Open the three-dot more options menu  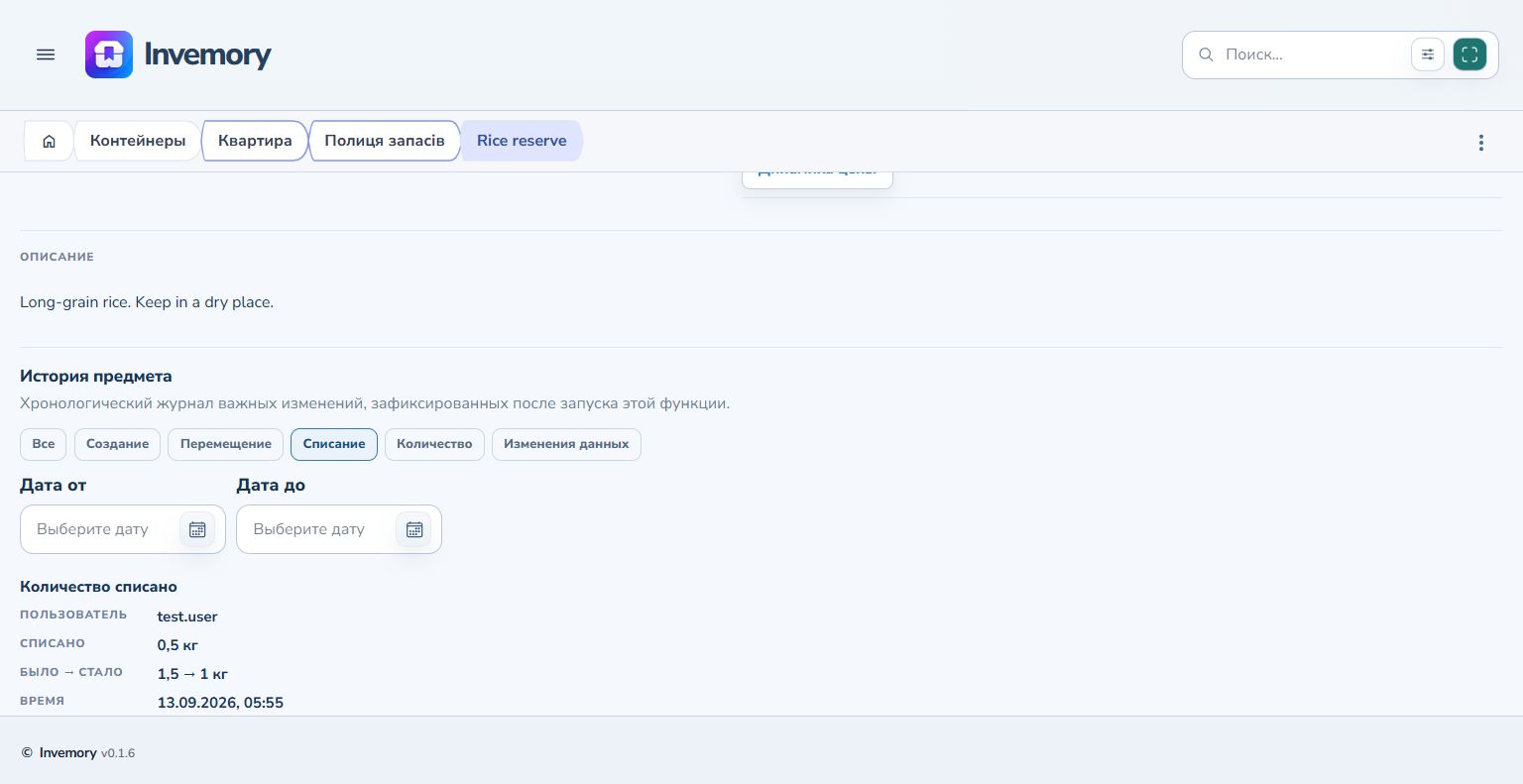coord(1481,143)
